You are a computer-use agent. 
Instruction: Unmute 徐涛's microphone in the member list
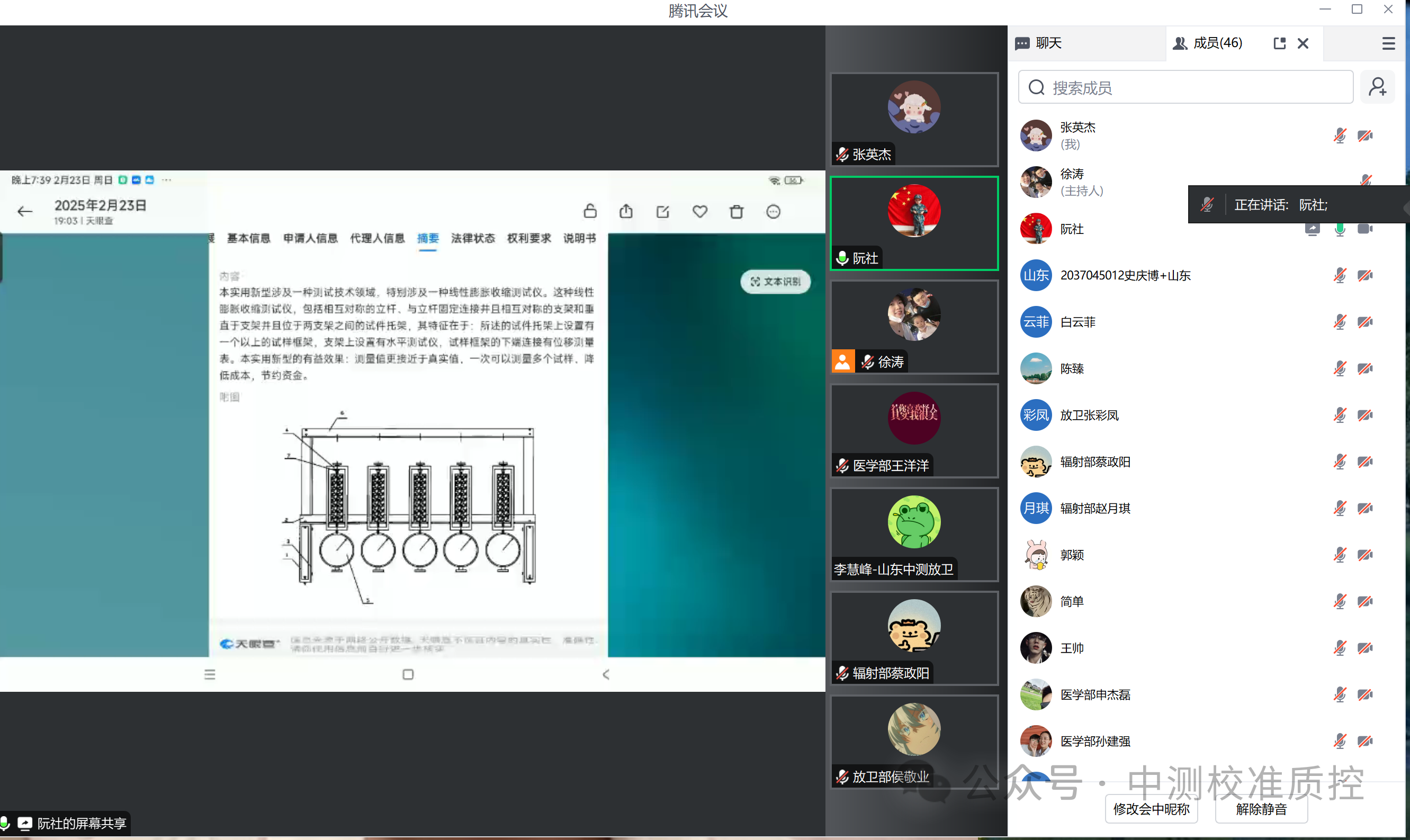click(x=1367, y=180)
